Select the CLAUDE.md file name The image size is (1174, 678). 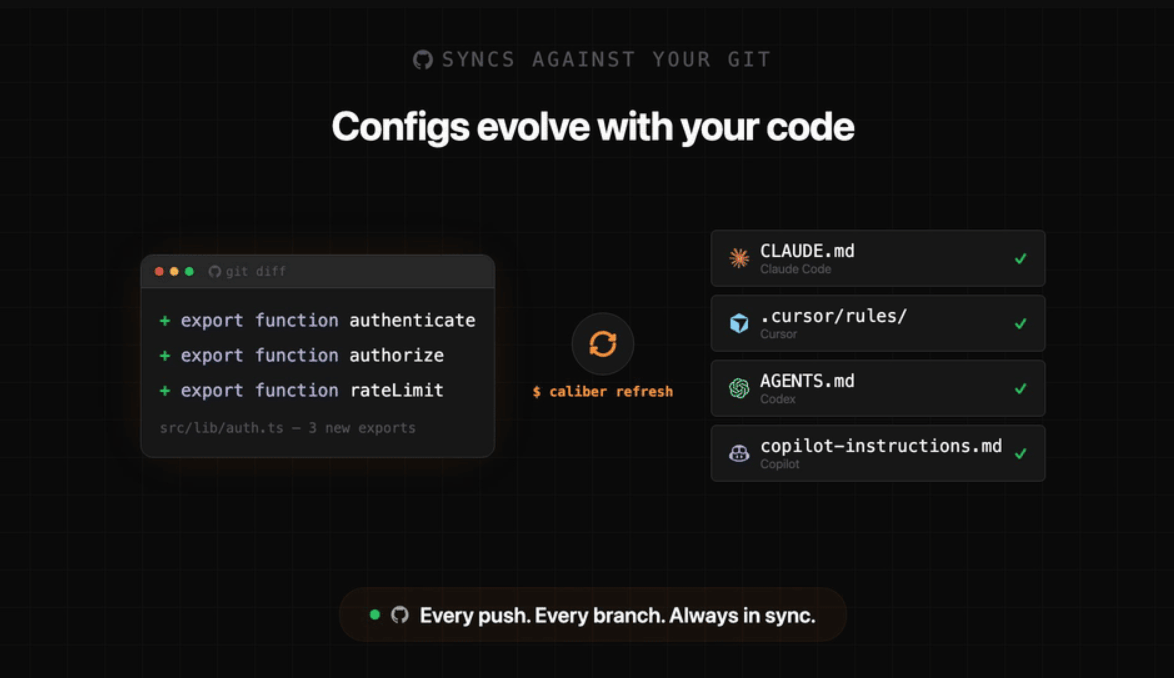807,251
